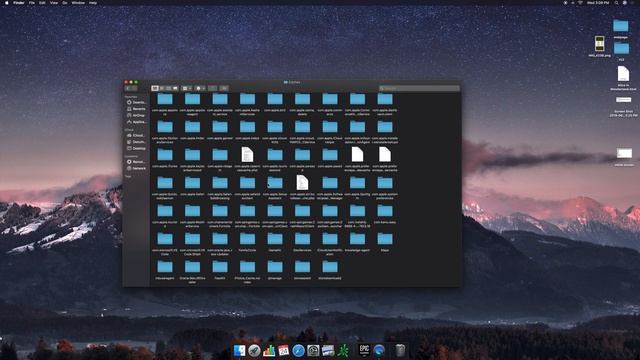Open Calendar from the Dock
The width and height of the screenshot is (640, 360).
point(283,350)
